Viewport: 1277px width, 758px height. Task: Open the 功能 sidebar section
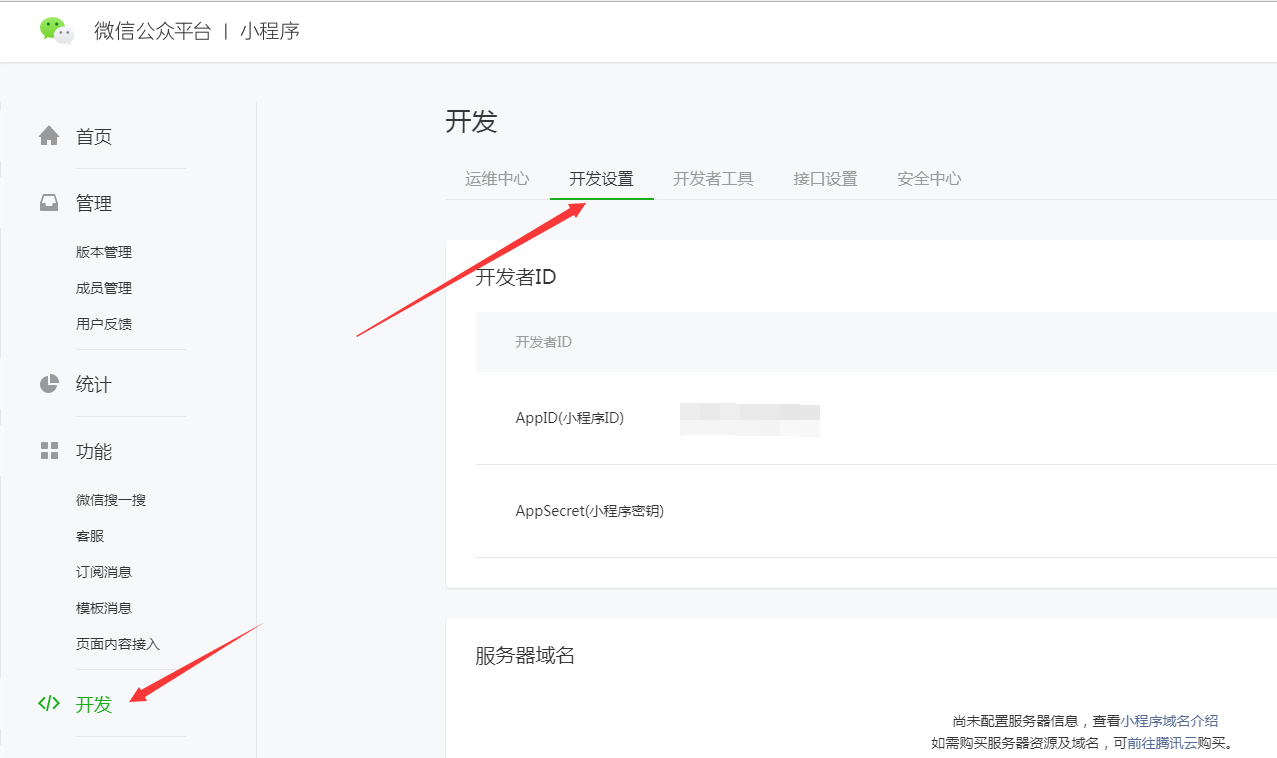point(94,452)
